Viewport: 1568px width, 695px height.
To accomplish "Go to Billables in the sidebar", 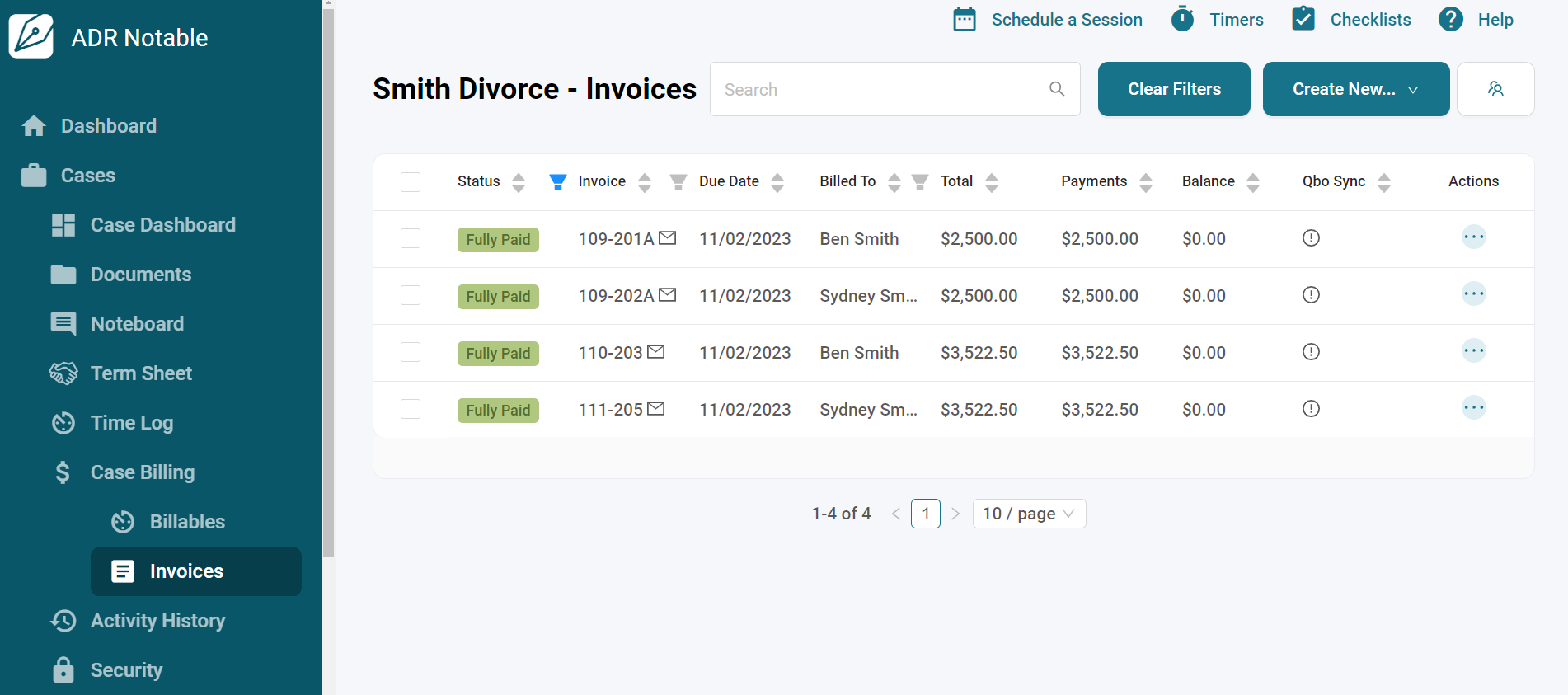I will (187, 522).
